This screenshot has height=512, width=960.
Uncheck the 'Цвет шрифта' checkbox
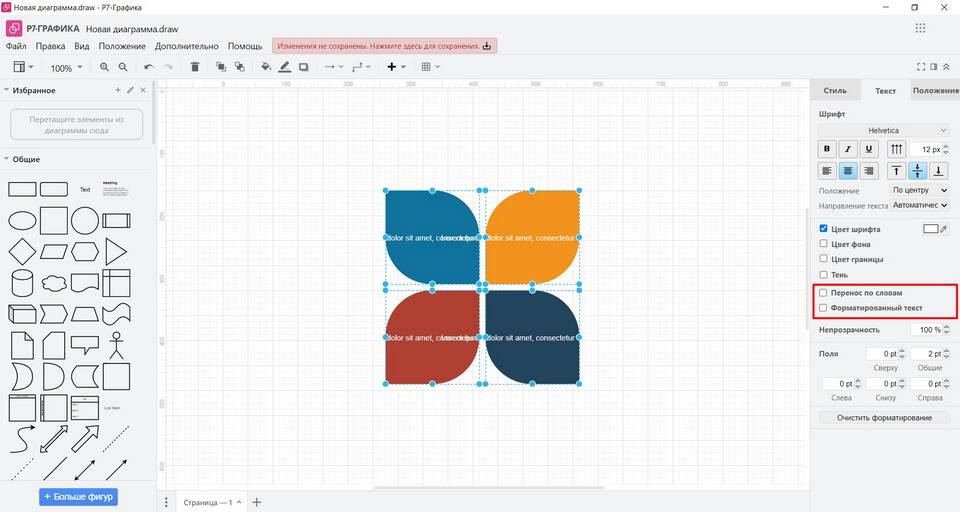(x=823, y=229)
